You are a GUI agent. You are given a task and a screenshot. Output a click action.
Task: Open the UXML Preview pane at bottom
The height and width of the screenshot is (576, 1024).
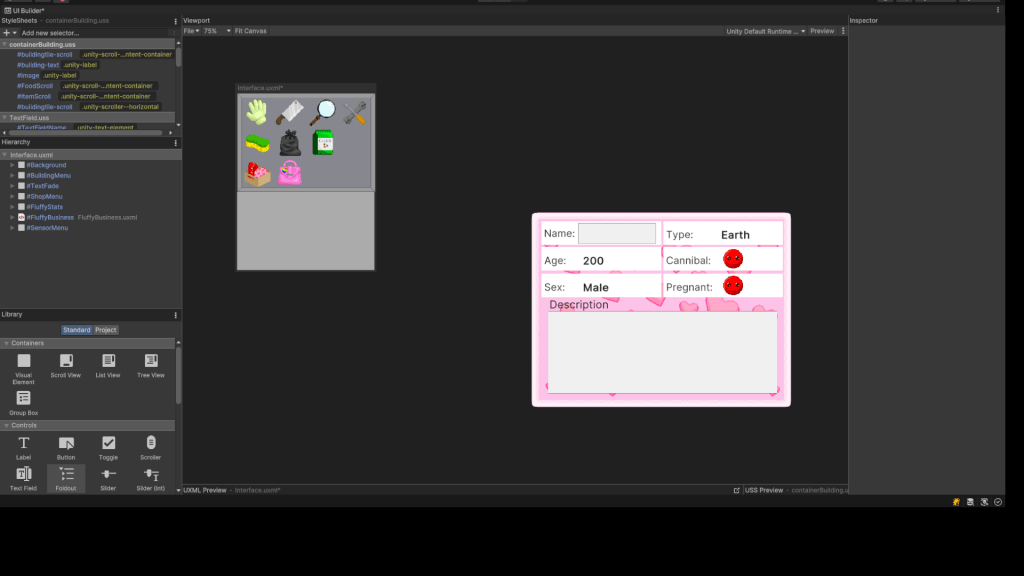tap(205, 491)
